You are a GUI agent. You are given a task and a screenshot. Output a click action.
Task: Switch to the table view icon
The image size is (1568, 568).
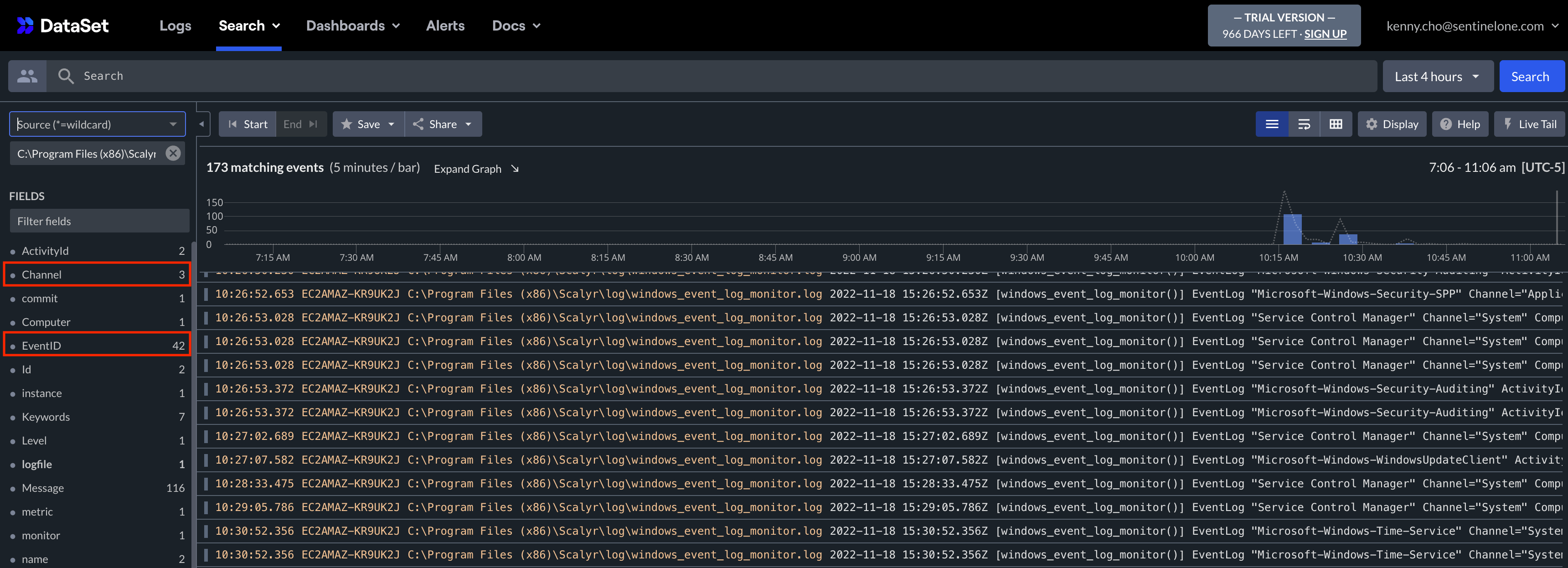1337,124
